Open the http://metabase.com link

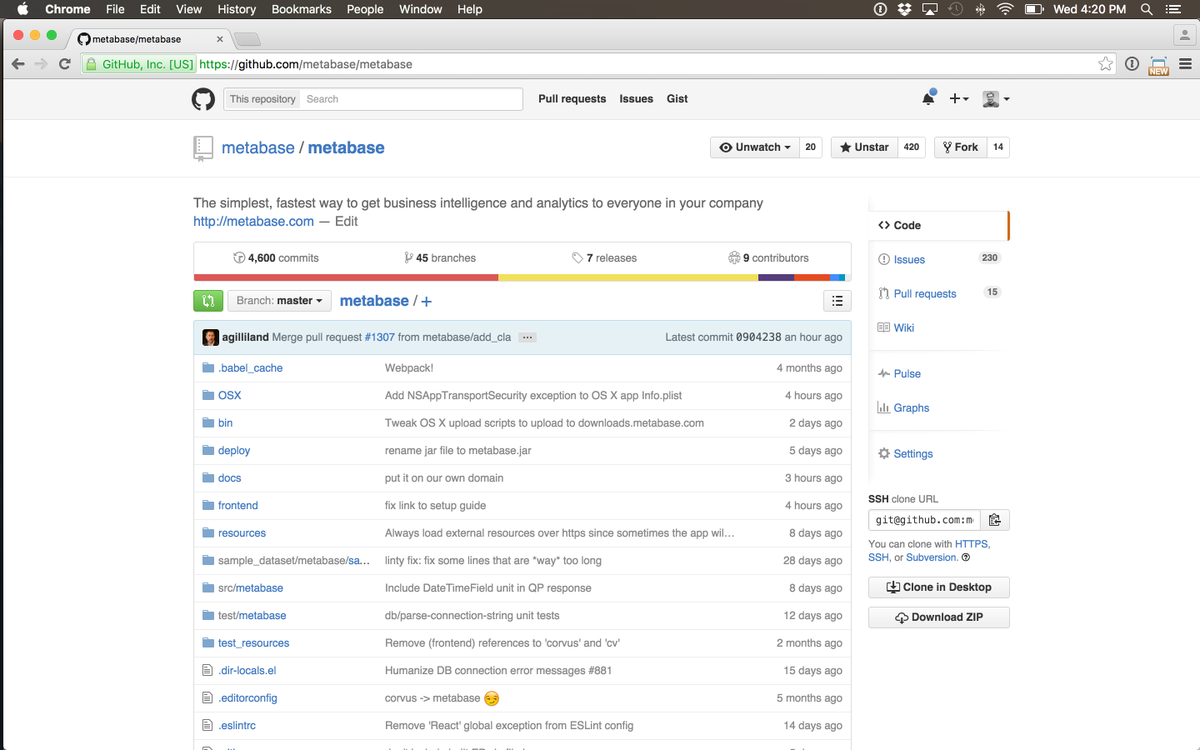pos(253,222)
